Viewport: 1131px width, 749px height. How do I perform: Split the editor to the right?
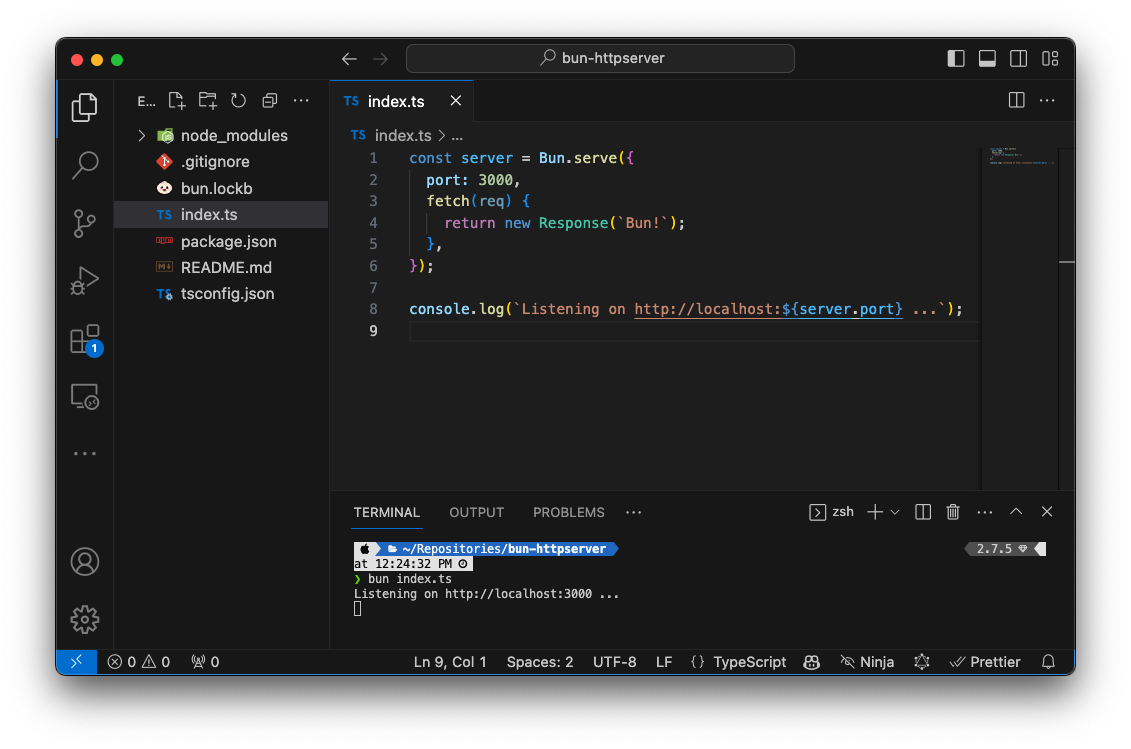(x=1016, y=100)
